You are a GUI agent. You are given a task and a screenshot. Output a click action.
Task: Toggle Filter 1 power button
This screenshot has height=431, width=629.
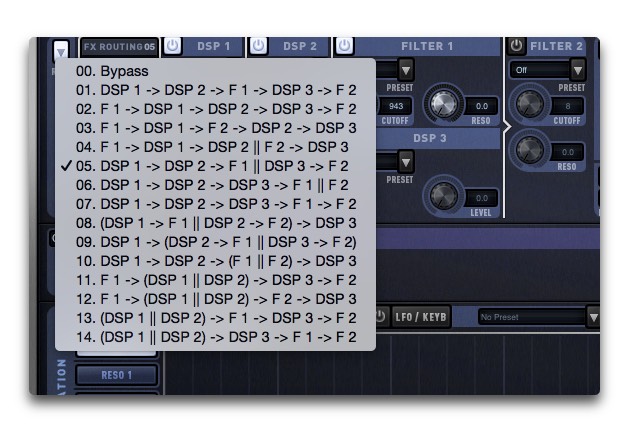(344, 46)
